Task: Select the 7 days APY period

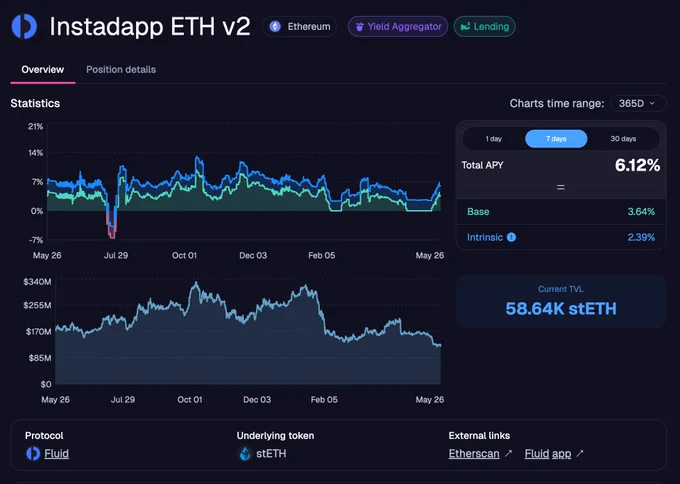Action: point(556,139)
